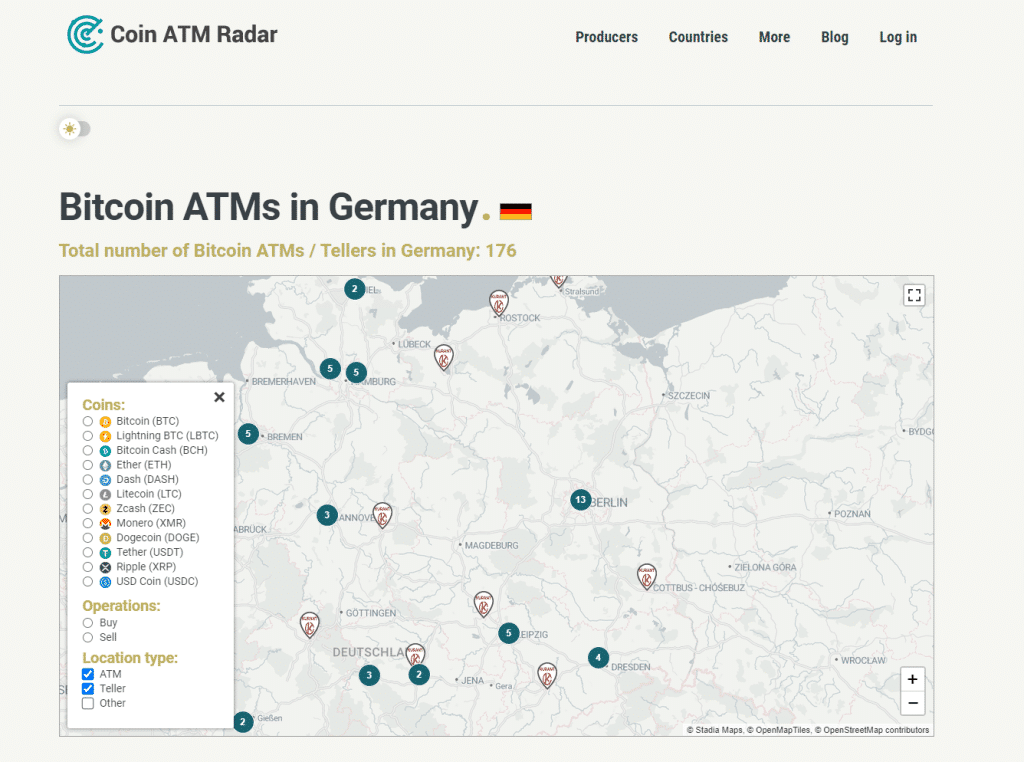Click the cluster of 5 west of Hamburg
Viewport: 1024px width, 762px height.
click(x=330, y=368)
